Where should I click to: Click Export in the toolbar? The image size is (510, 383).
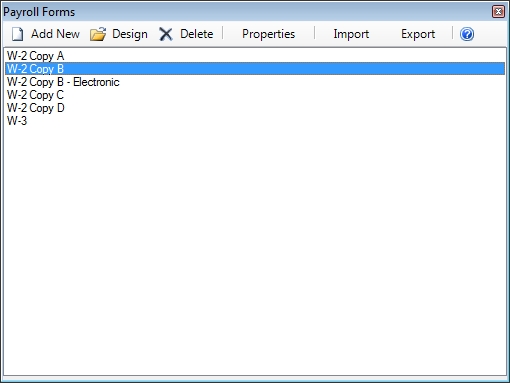pos(418,34)
